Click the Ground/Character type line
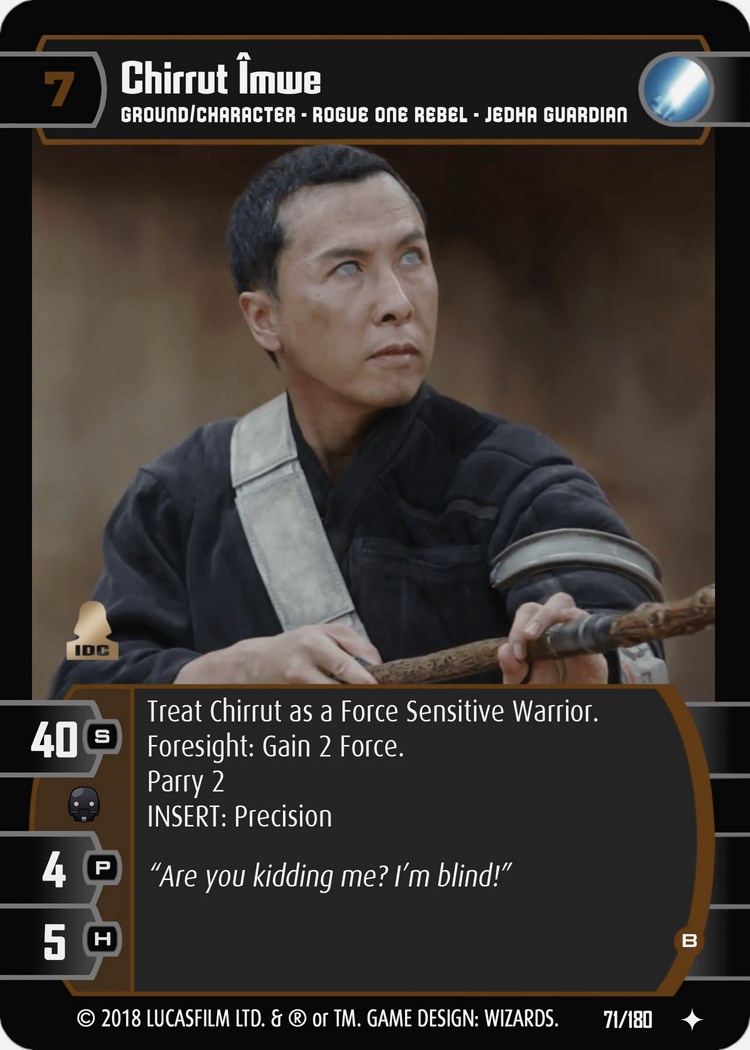This screenshot has width=750, height=1050. pyautogui.click(x=374, y=115)
